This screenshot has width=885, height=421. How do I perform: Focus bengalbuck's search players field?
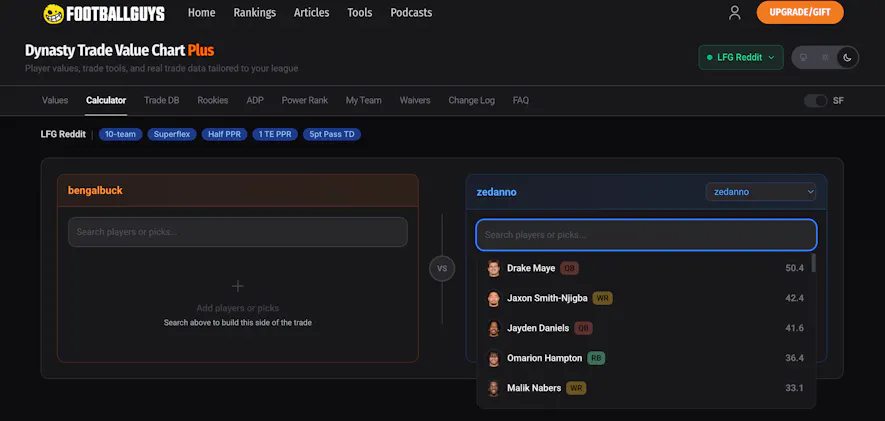pyautogui.click(x=238, y=232)
